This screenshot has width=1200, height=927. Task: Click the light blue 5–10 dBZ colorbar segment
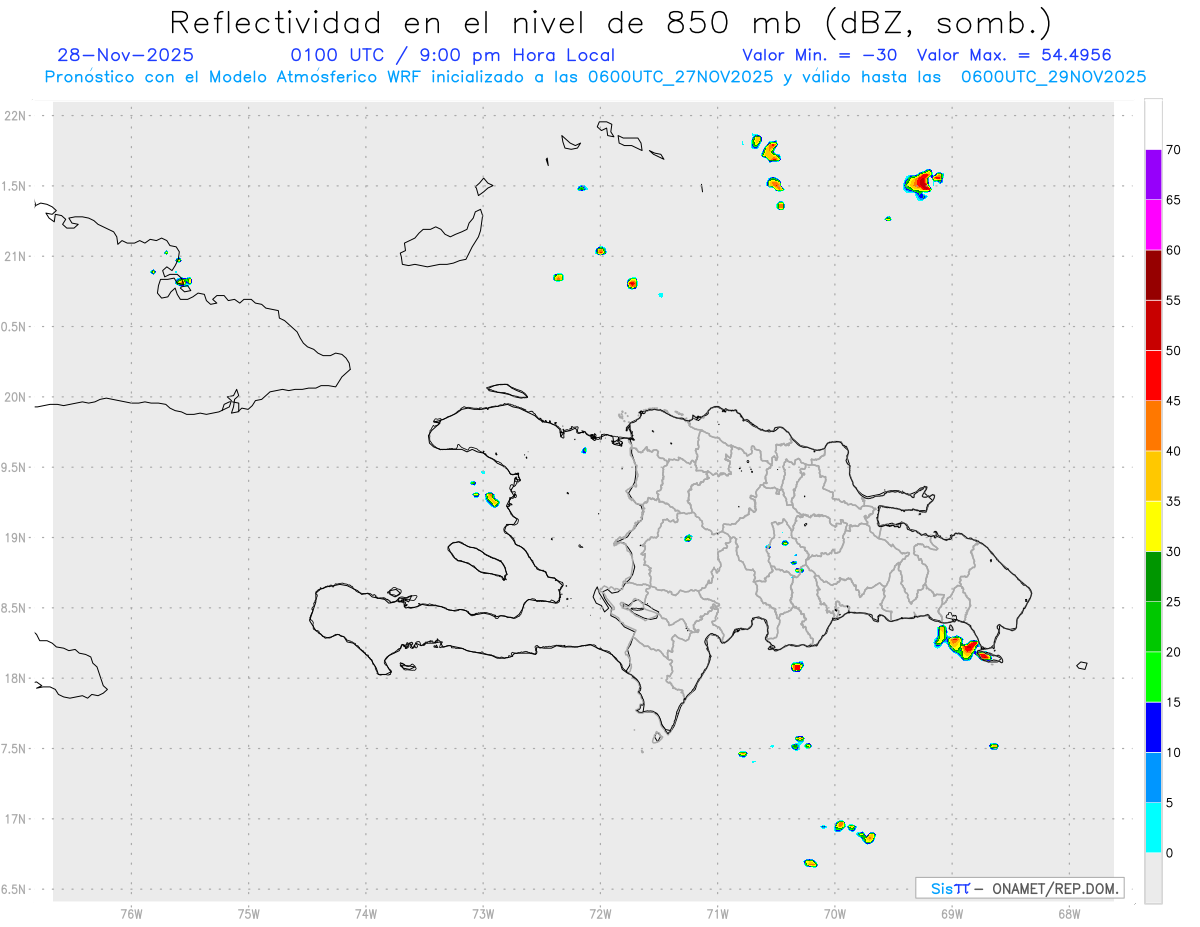coord(1153,777)
